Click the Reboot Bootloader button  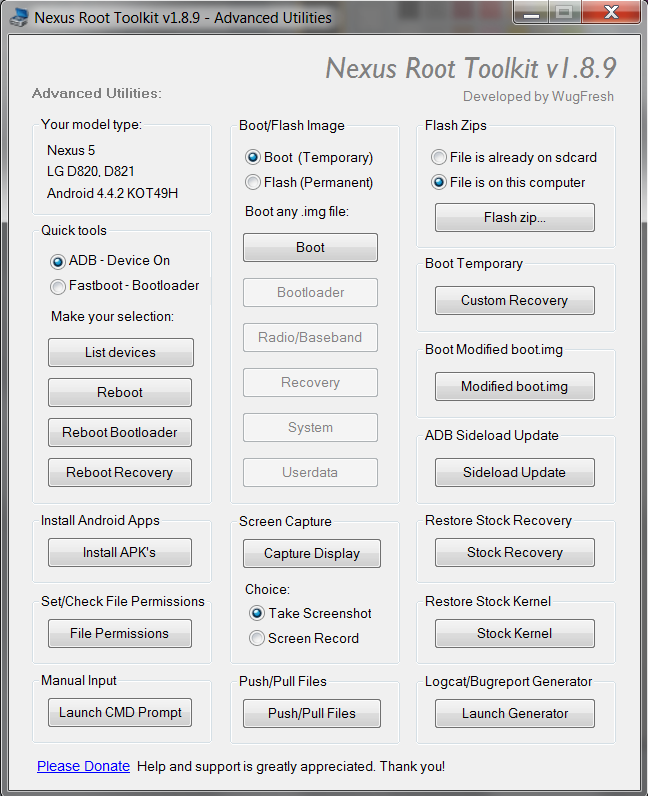[120, 433]
